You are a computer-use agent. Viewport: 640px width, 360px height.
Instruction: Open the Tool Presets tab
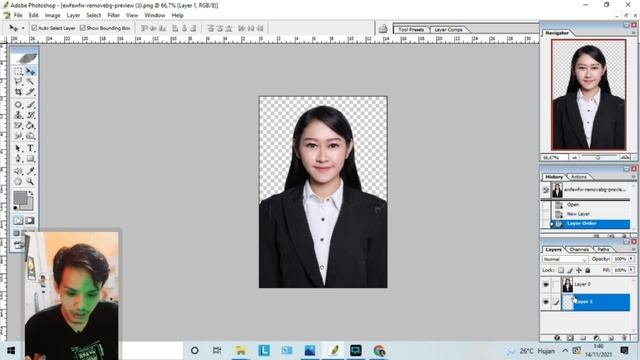tap(411, 29)
